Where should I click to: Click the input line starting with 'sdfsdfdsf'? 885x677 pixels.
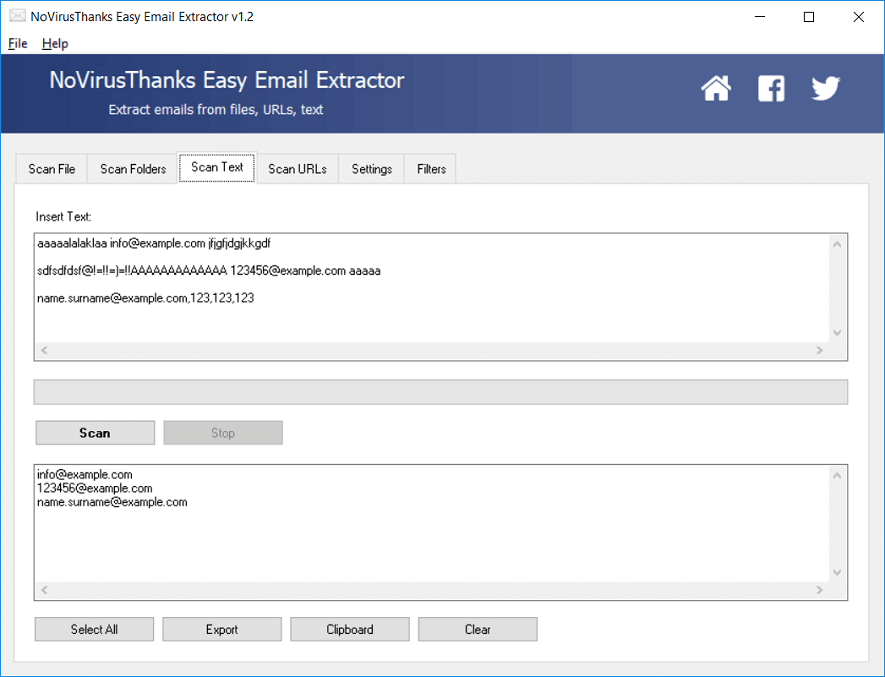pos(209,270)
